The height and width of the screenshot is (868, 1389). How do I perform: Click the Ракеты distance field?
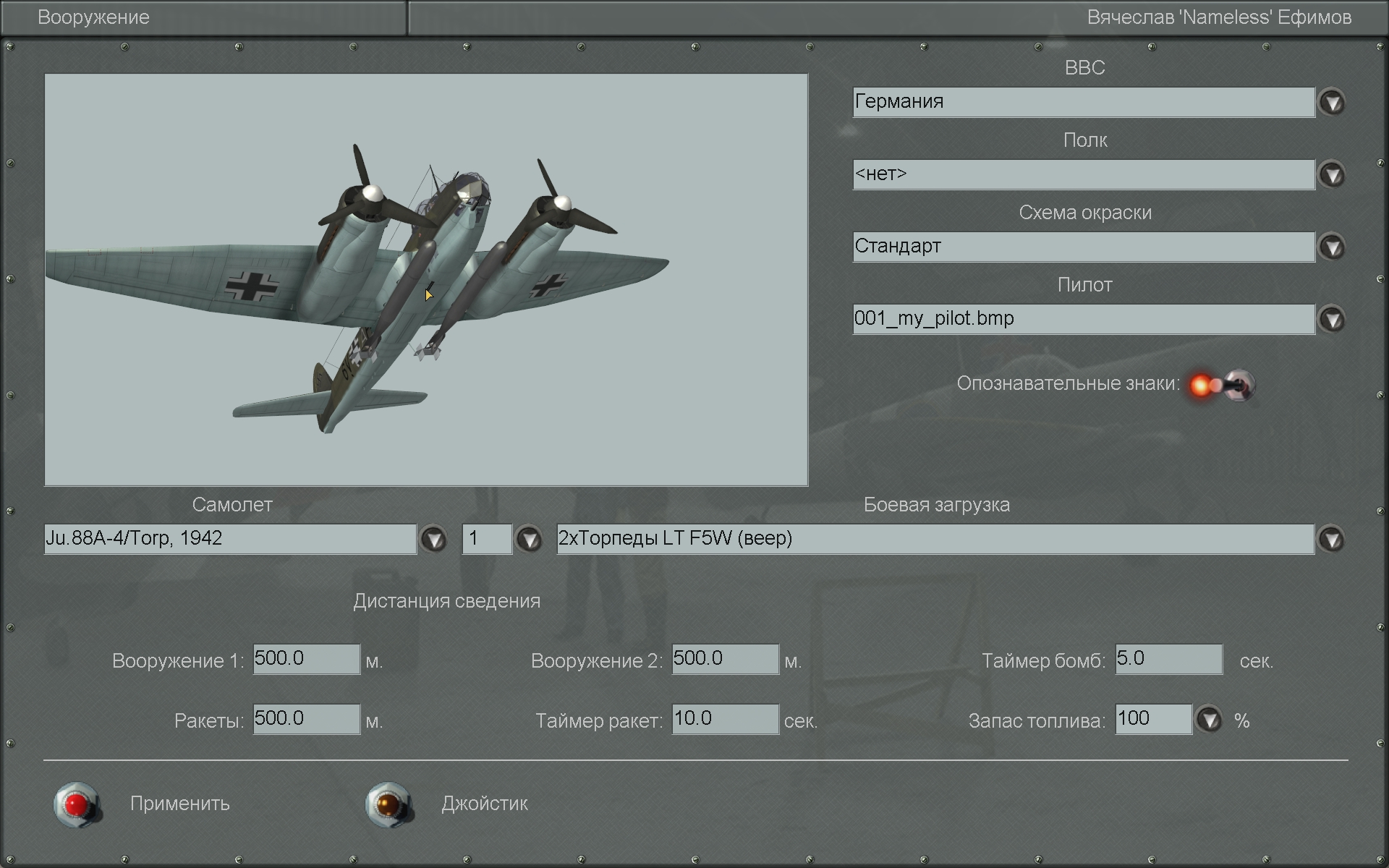pyautogui.click(x=306, y=719)
